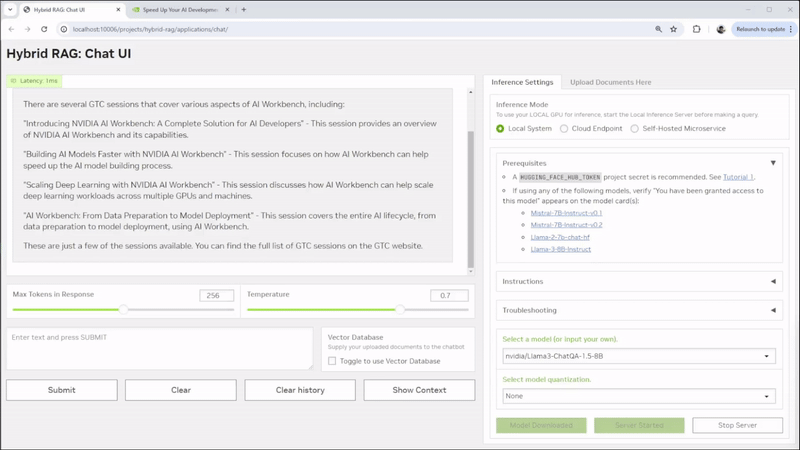Click the Temperature value field showing 0.7
This screenshot has height=450, width=800.
coord(449,295)
